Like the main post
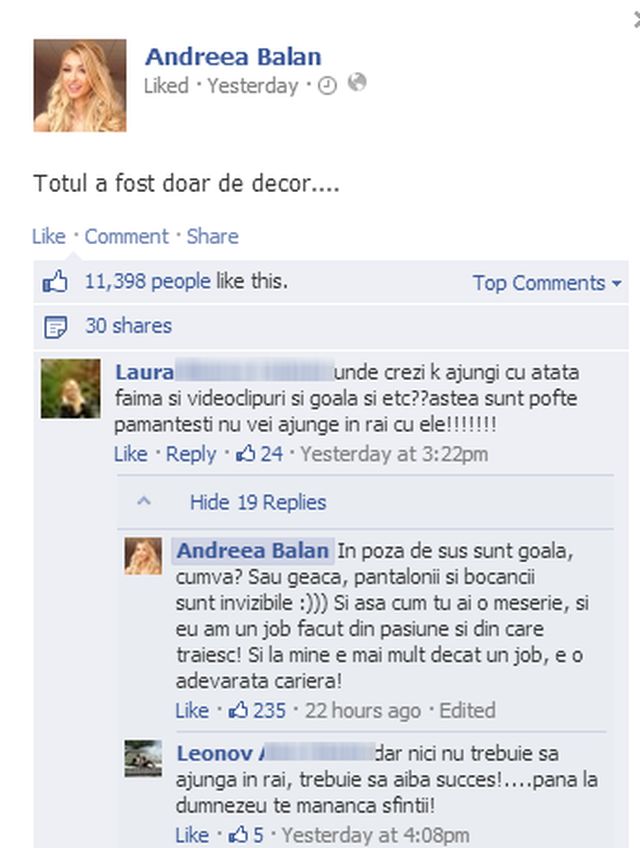Screen dimensions: 640x848 [x=49, y=236]
